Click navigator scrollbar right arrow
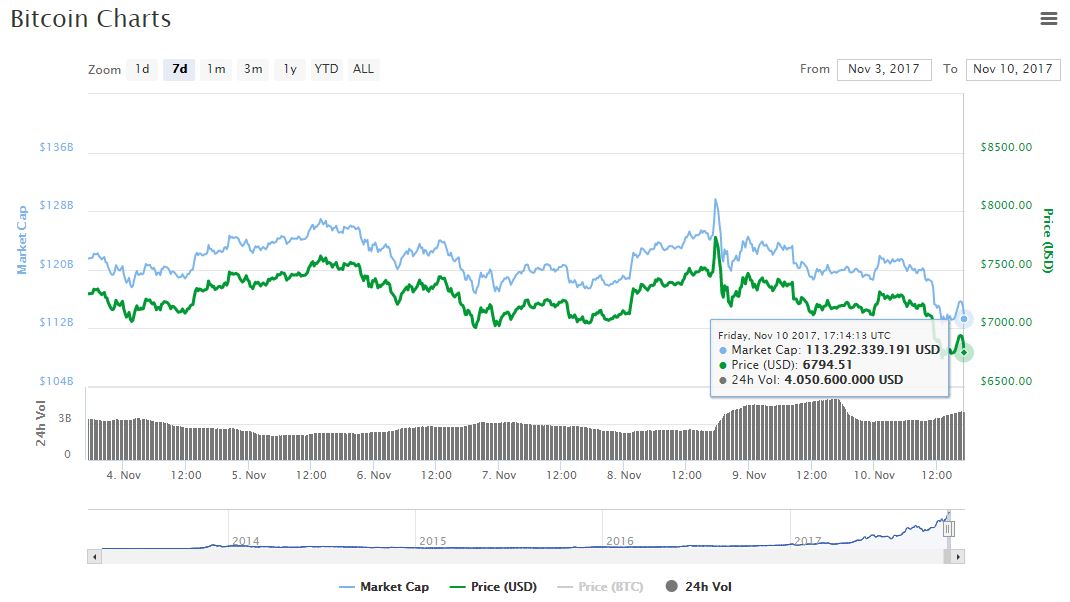 click(958, 556)
